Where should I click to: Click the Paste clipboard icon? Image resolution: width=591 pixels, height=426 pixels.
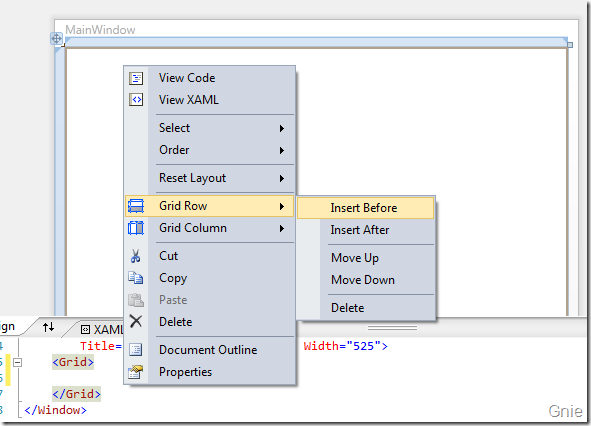pos(136,300)
